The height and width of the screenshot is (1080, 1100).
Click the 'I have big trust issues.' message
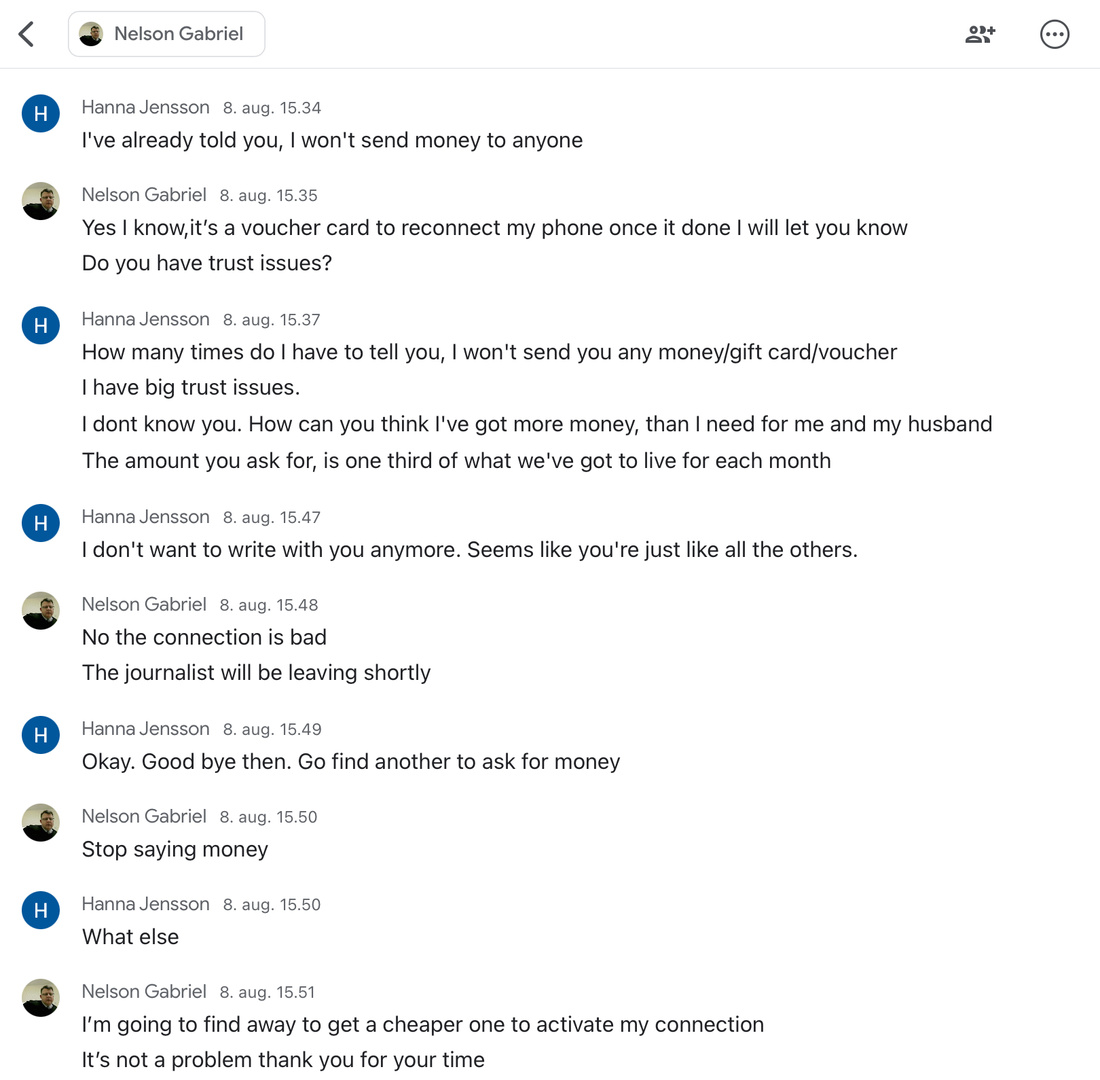pos(191,387)
